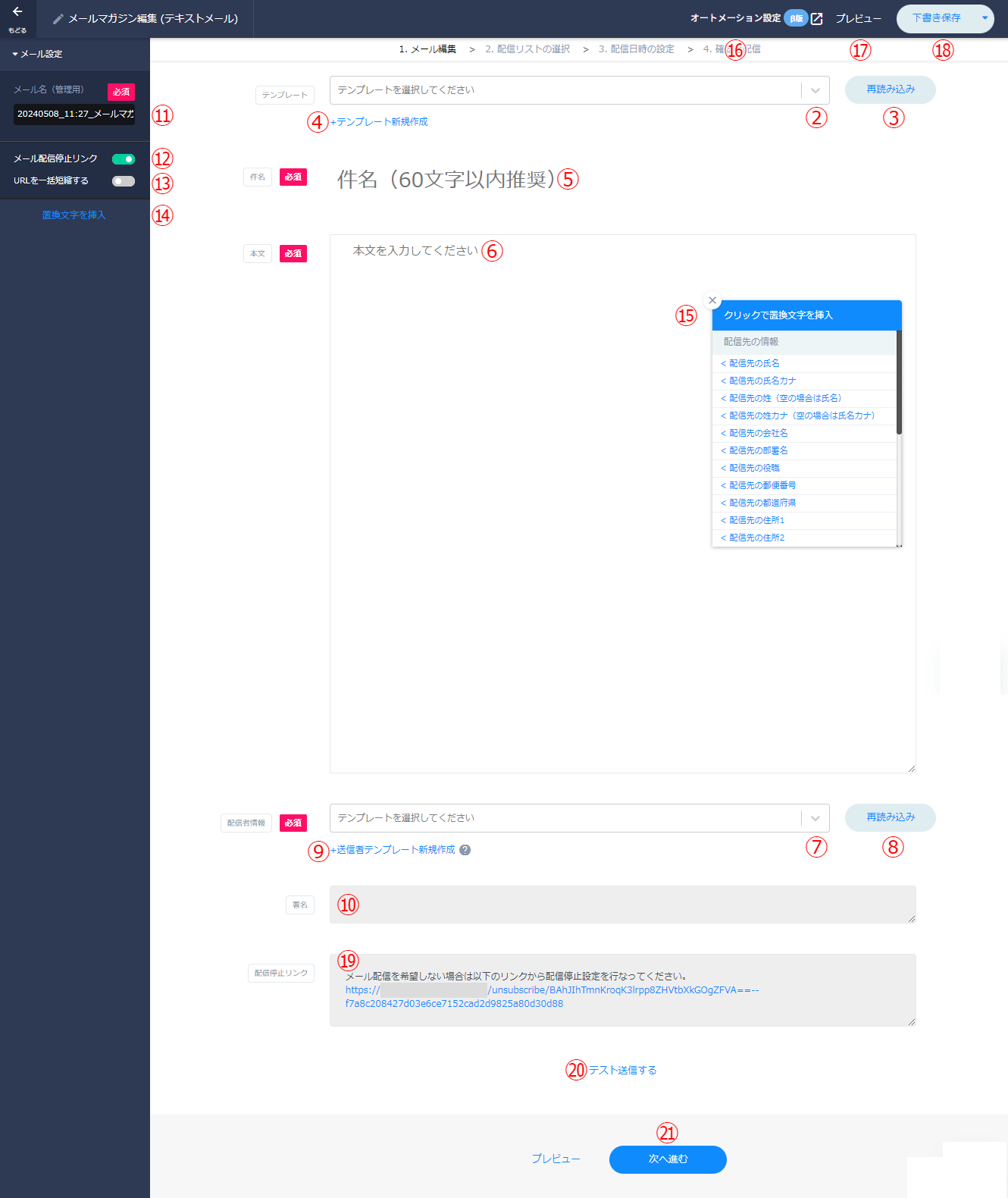Viewport: 1008px width, 1198px height.
Task: Click the 次へ進む button
Action: (x=668, y=1159)
